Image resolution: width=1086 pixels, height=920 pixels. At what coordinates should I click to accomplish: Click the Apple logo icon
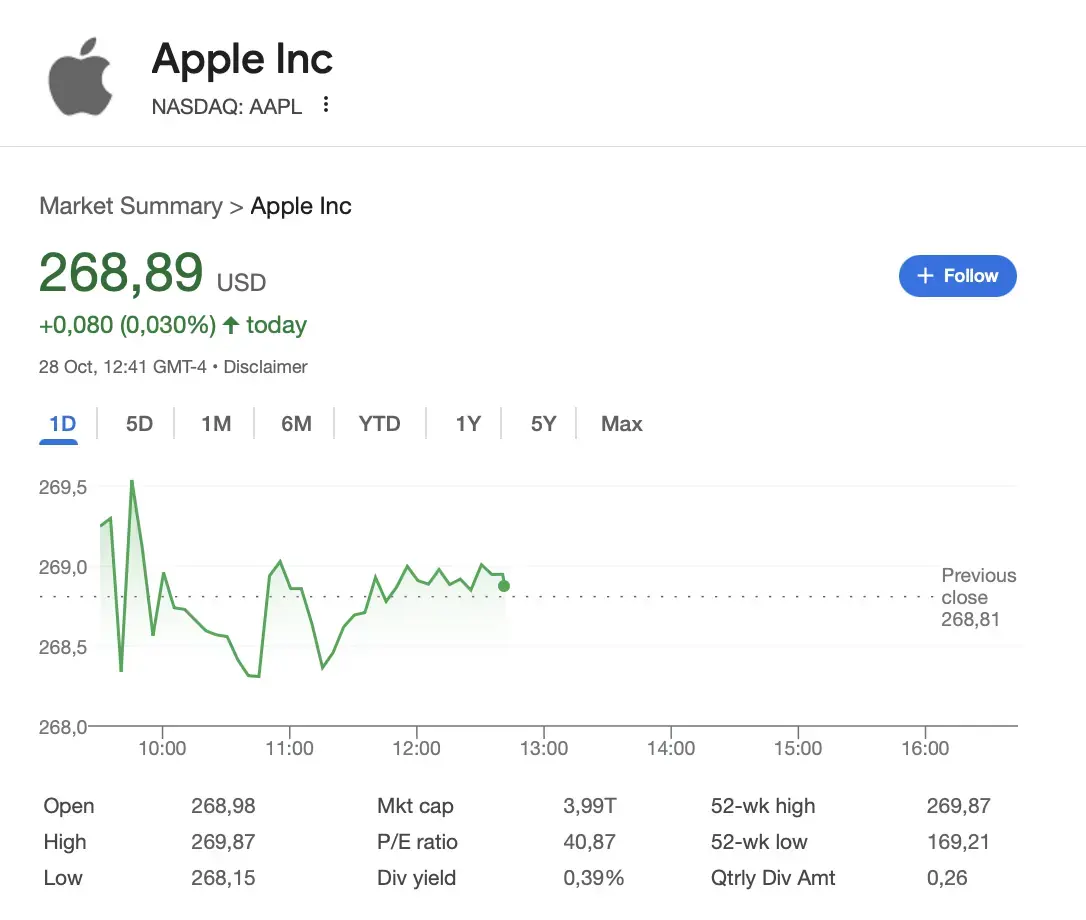pos(81,75)
